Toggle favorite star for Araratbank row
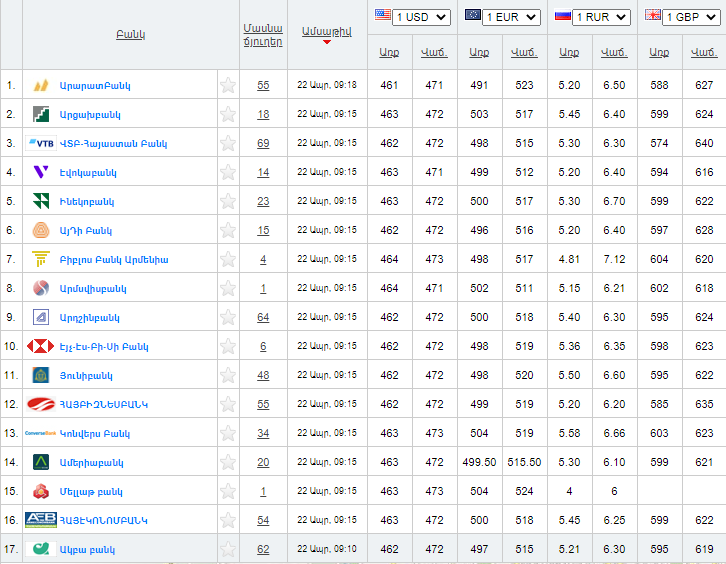This screenshot has height=564, width=726. coord(228,86)
